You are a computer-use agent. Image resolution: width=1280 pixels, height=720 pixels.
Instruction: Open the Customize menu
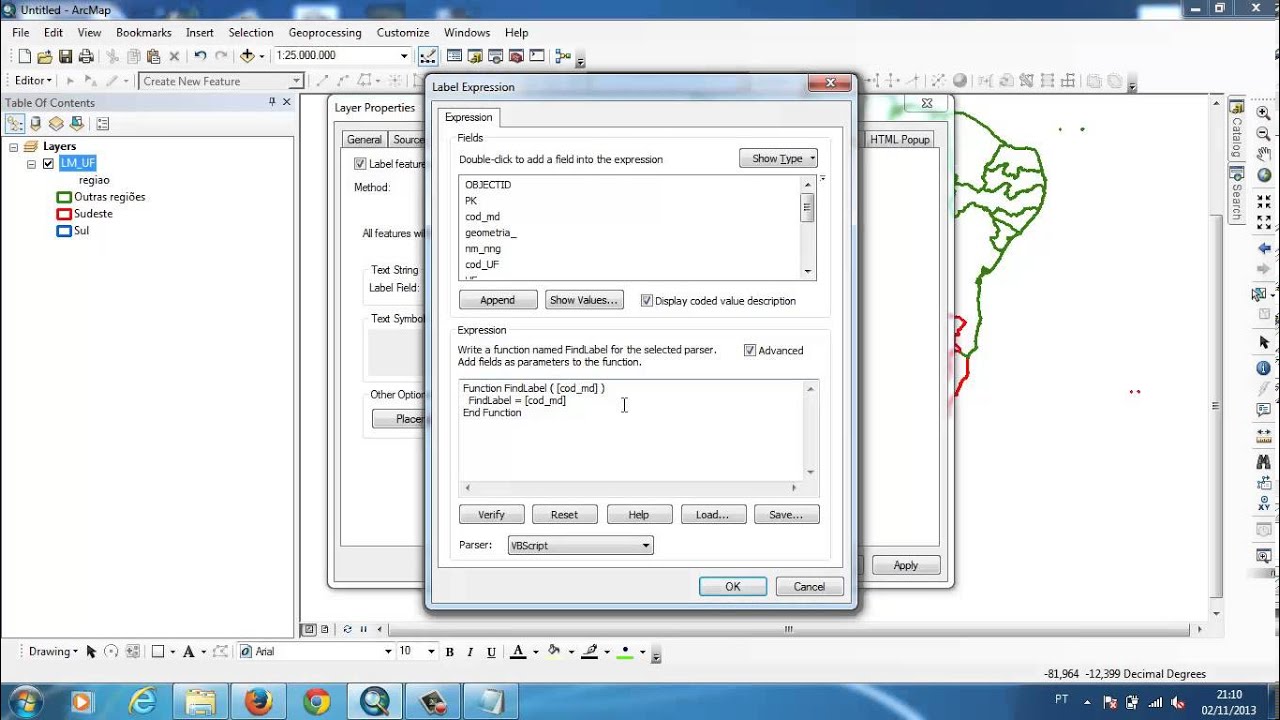pos(403,33)
